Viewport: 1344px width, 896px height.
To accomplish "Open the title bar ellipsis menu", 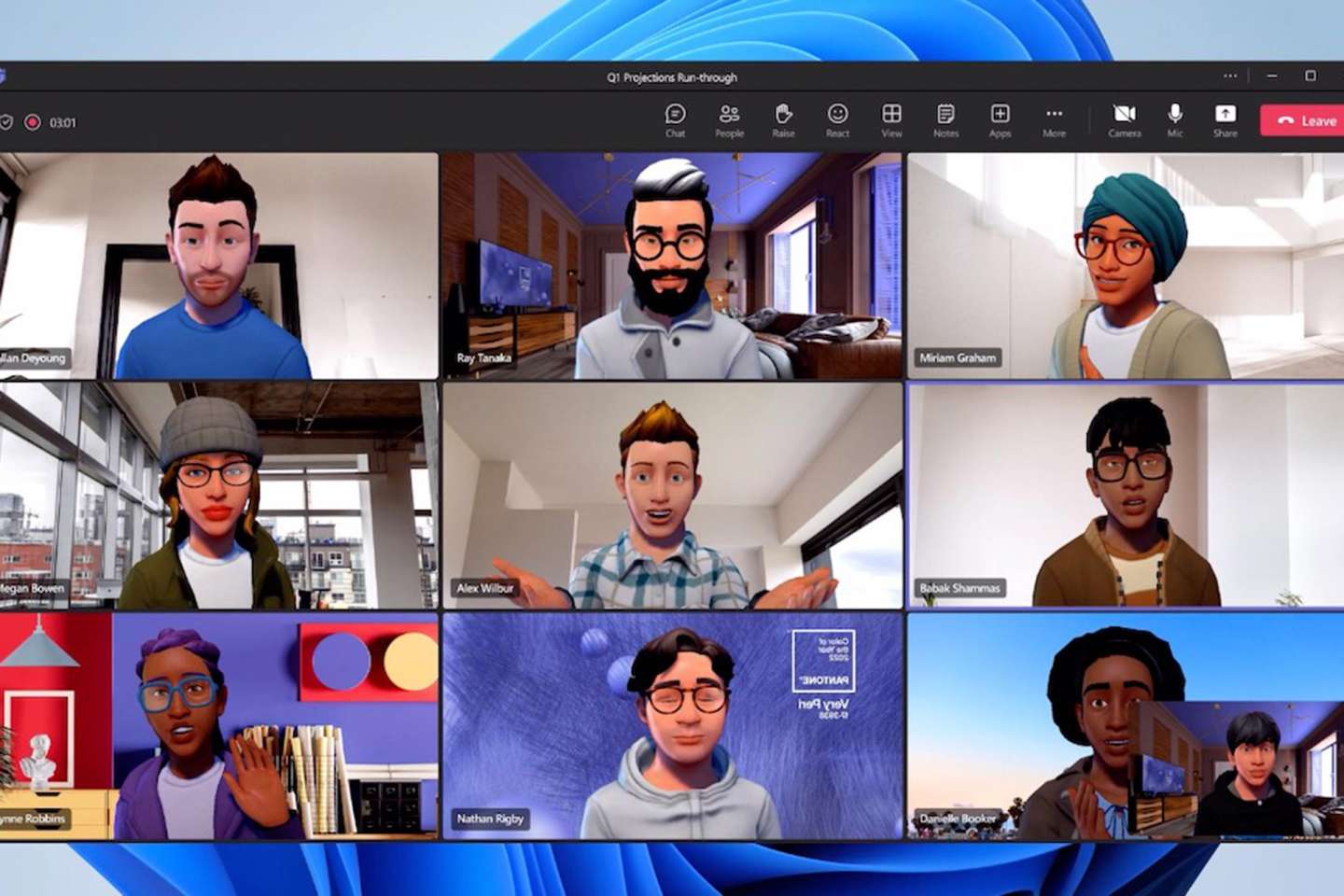I will [1230, 76].
